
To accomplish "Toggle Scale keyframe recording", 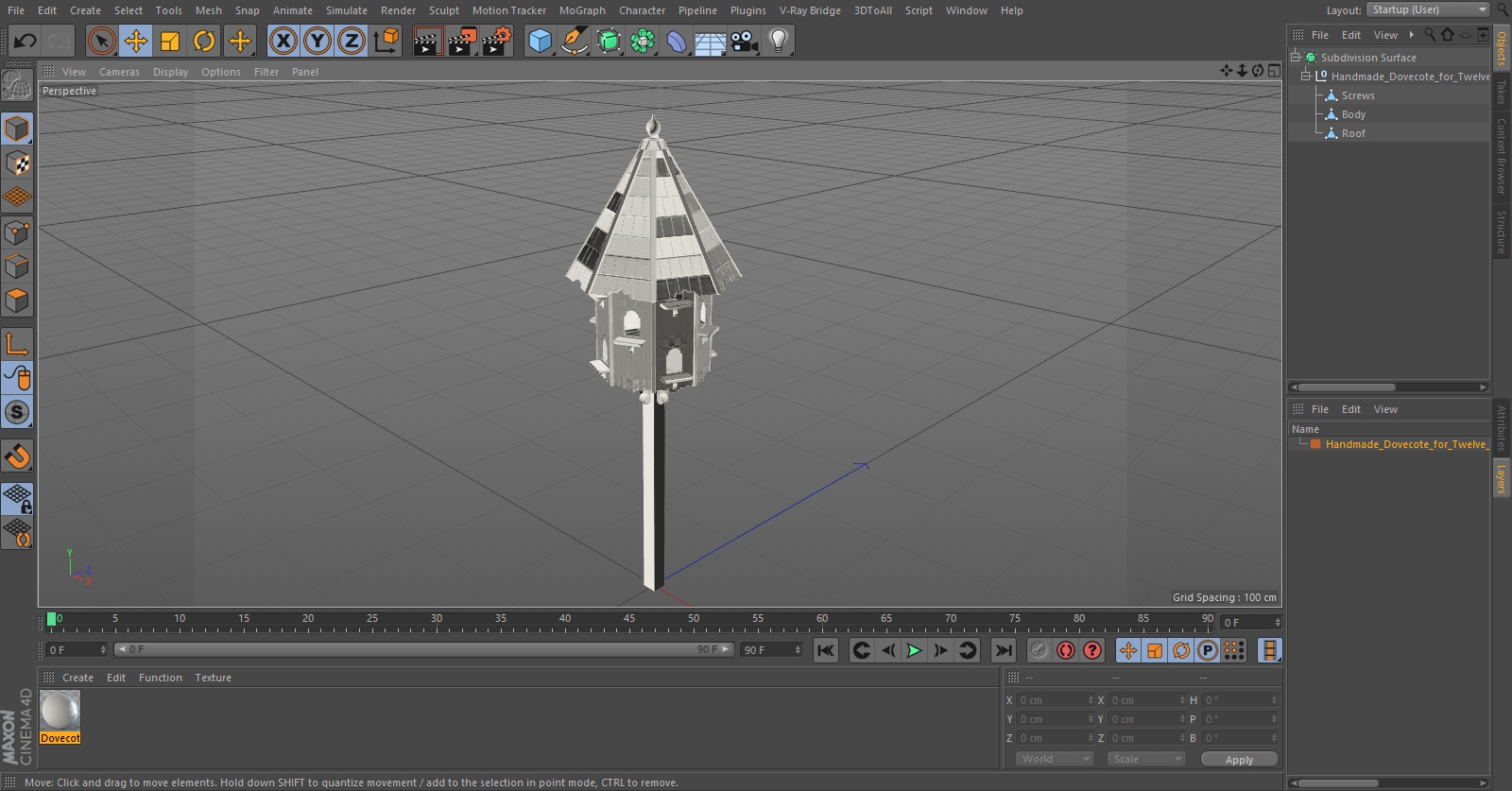I will tap(1155, 650).
